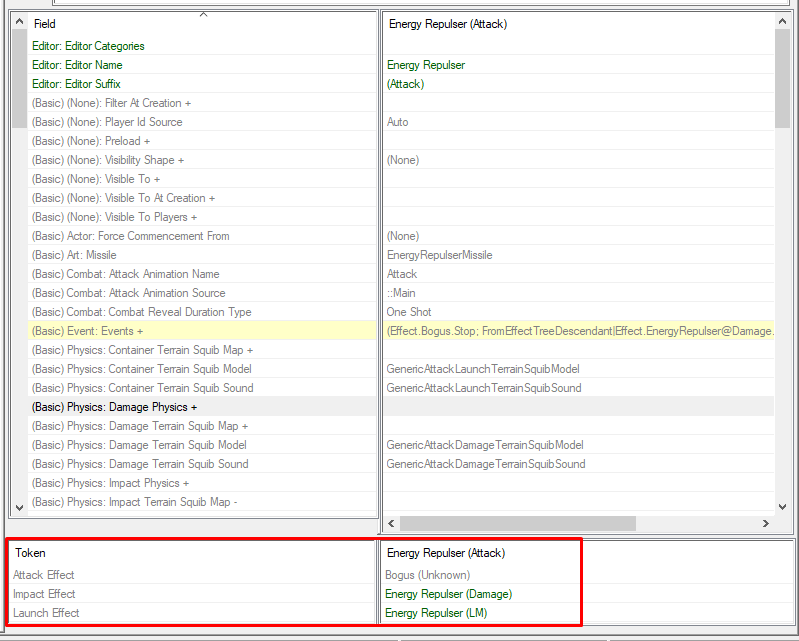Select Combat Reveal Duration Type field
Screen dimensions: 799x641
tap(202, 312)
